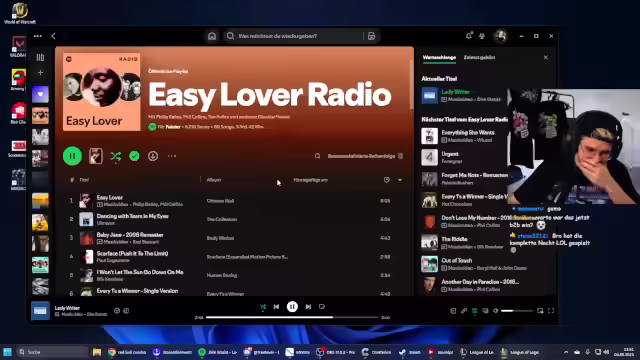Toggle repeat in the player bar

(x=322, y=307)
